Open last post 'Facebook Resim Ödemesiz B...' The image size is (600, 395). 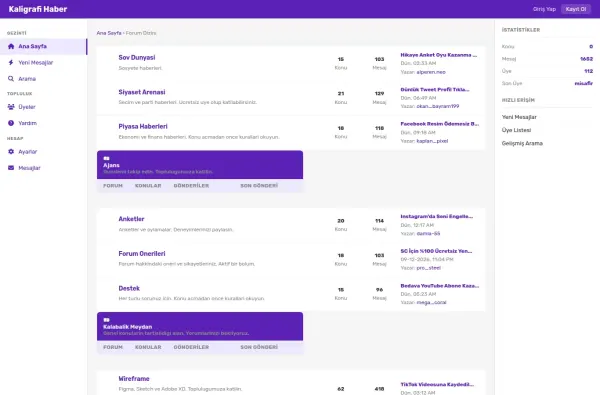[x=440, y=124]
